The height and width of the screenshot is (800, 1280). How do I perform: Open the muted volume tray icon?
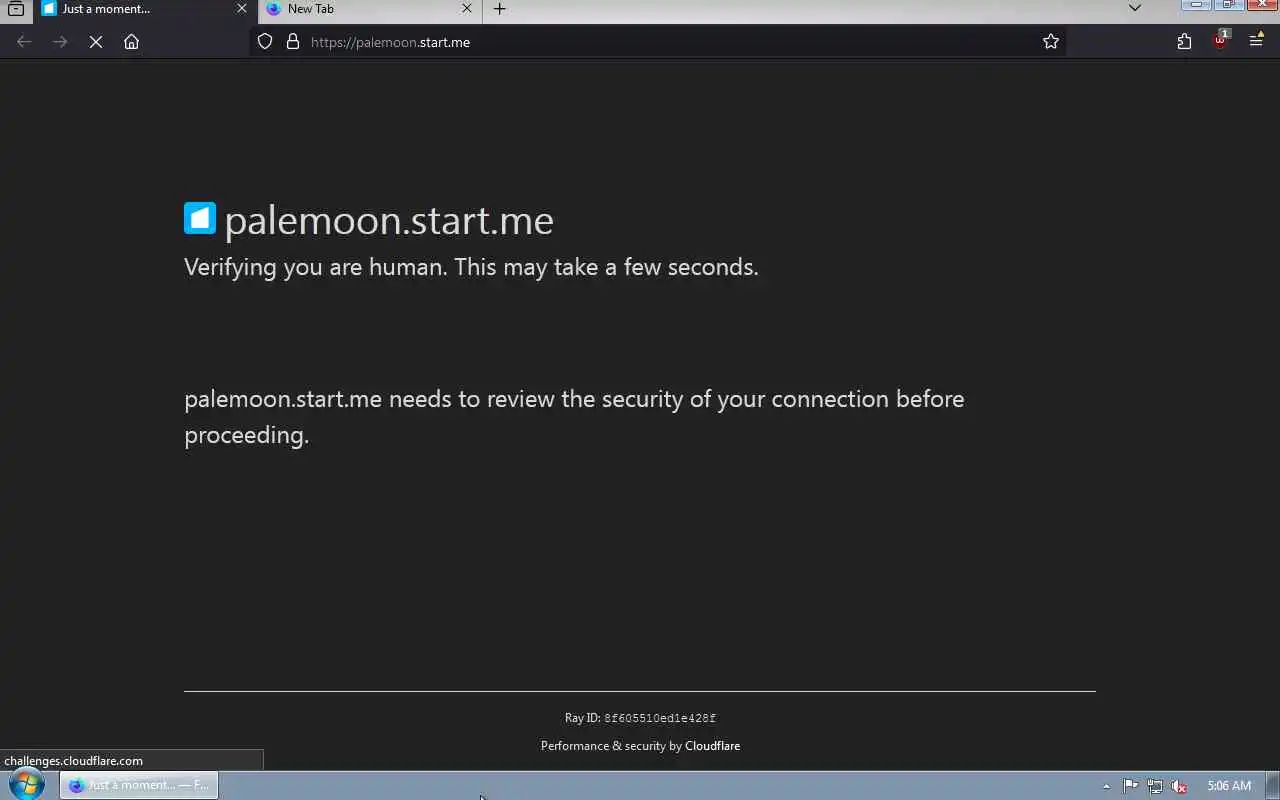(x=1179, y=786)
